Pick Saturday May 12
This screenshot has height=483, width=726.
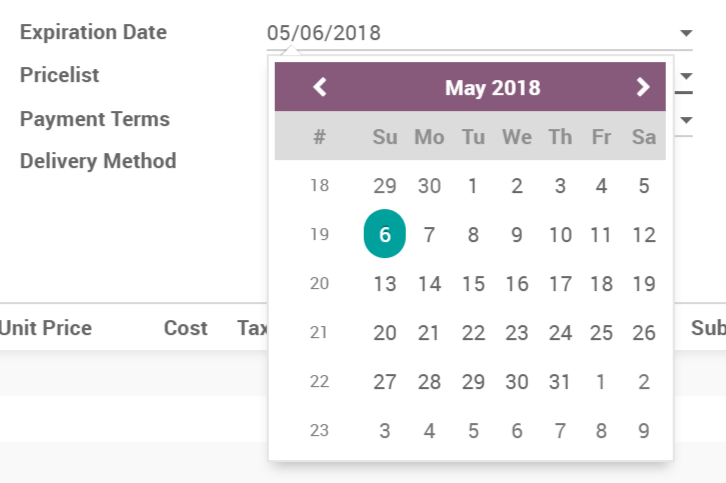point(644,235)
